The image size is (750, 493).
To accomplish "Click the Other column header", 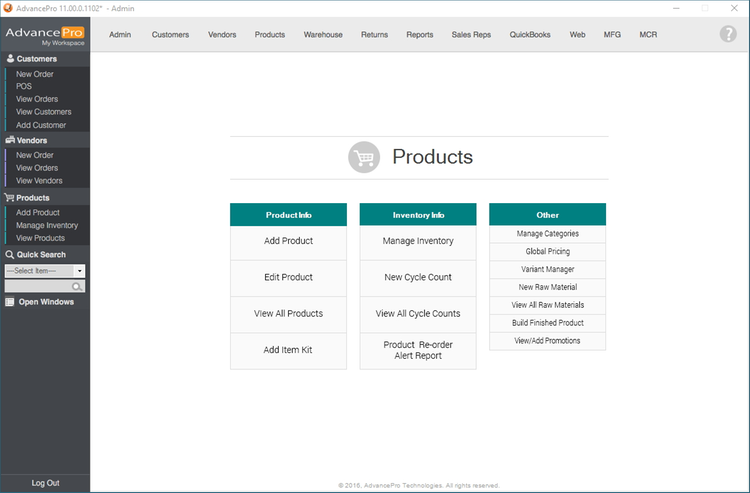I will (x=548, y=215).
